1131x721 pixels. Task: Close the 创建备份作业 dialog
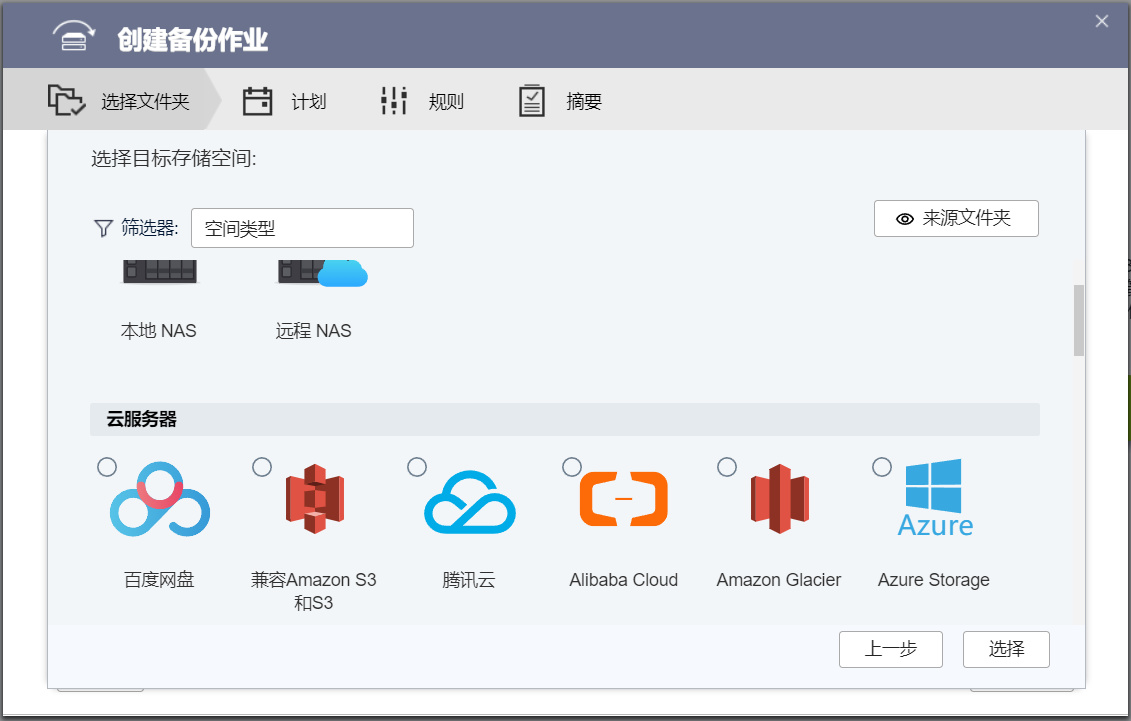(x=1101, y=22)
